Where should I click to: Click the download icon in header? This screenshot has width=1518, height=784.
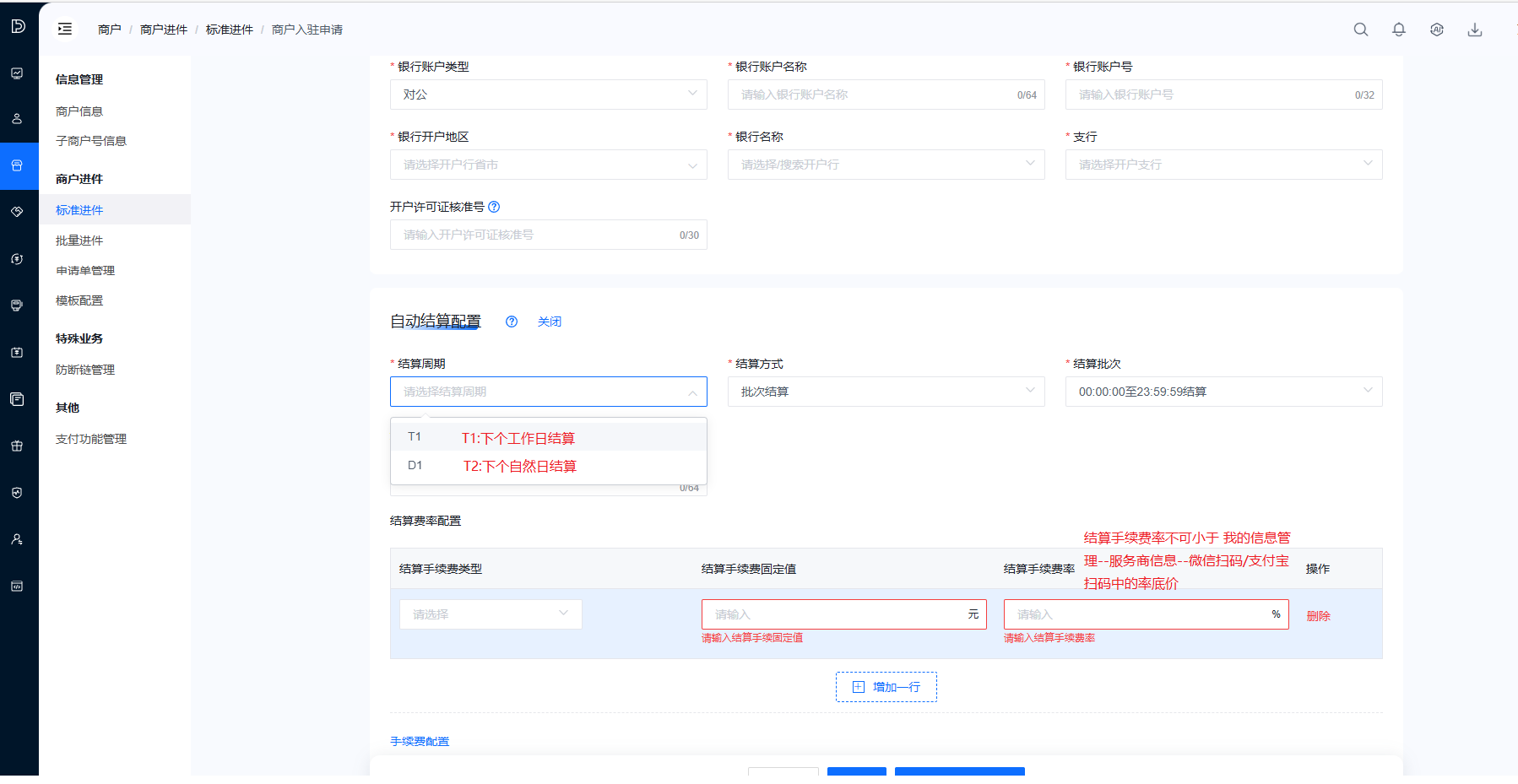[x=1474, y=30]
